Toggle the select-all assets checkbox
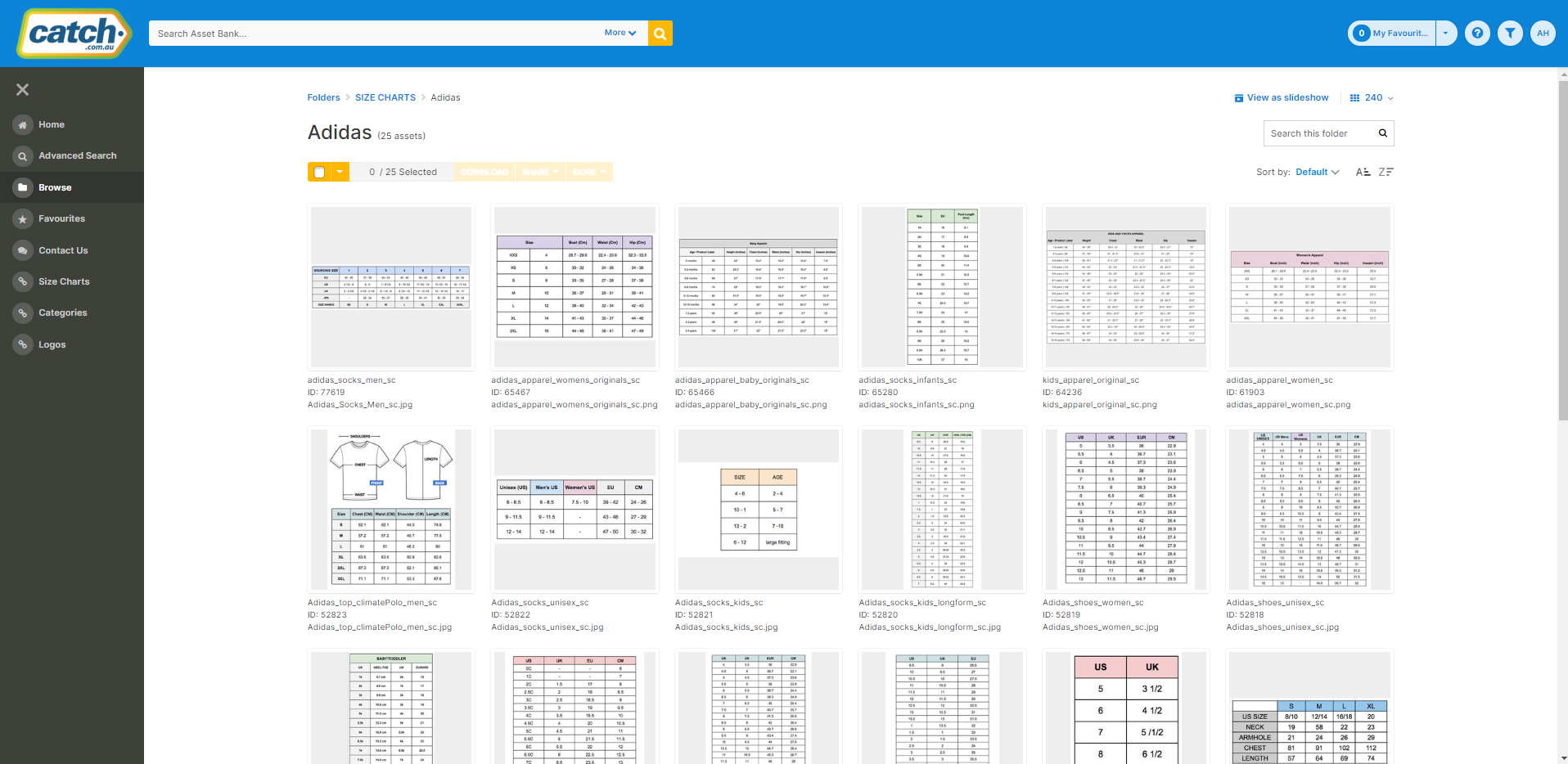1568x764 pixels. (319, 172)
